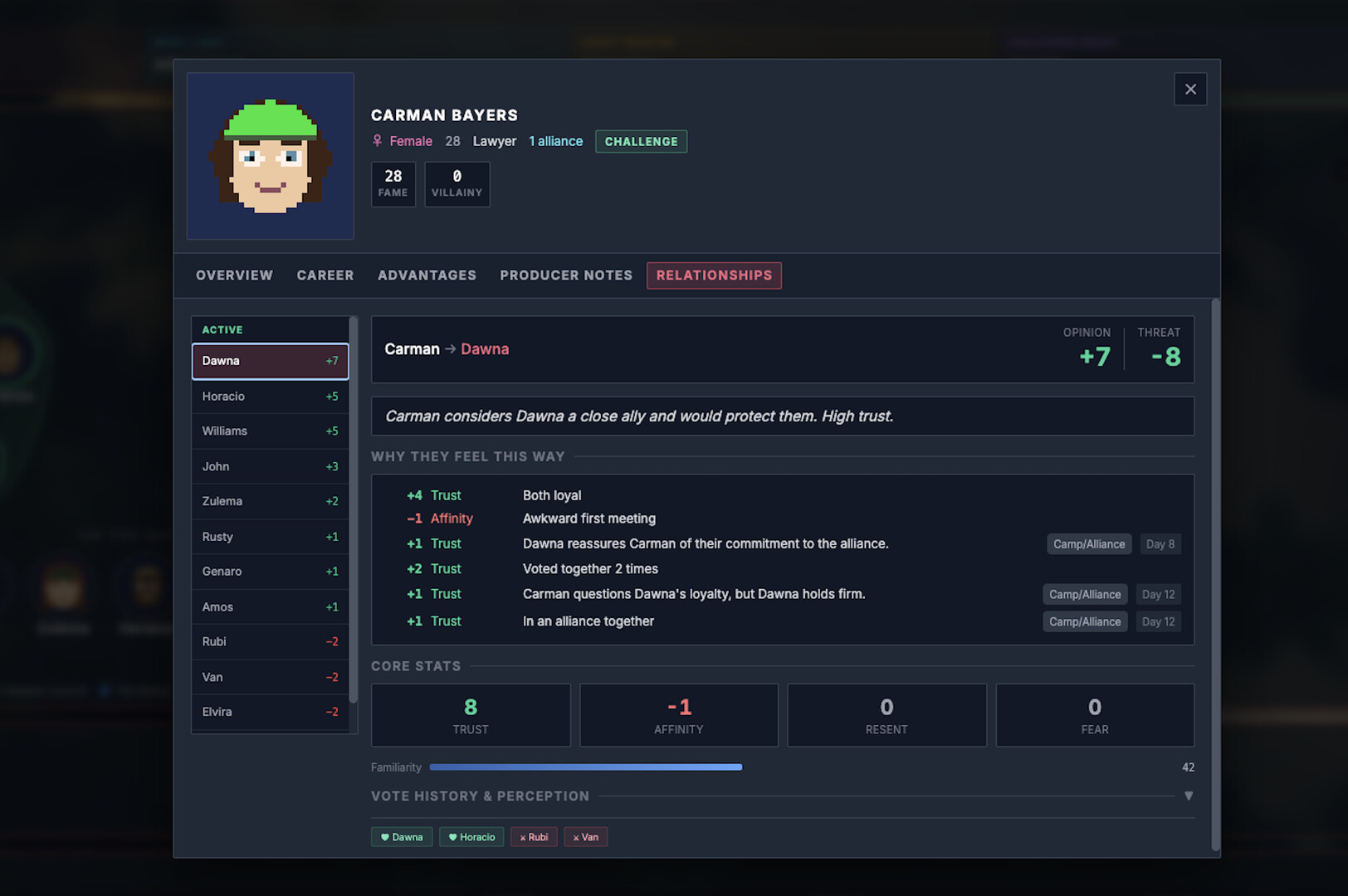Screen dimensions: 1348x896
Task: Click Carman's pixel-art portrait
Action: 270,156
